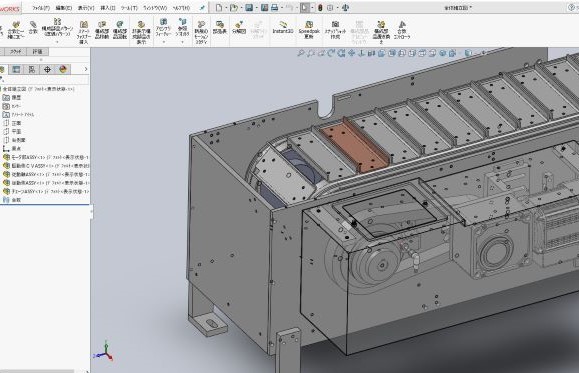
Task: Click the Assembly Features tool
Action: [163, 27]
